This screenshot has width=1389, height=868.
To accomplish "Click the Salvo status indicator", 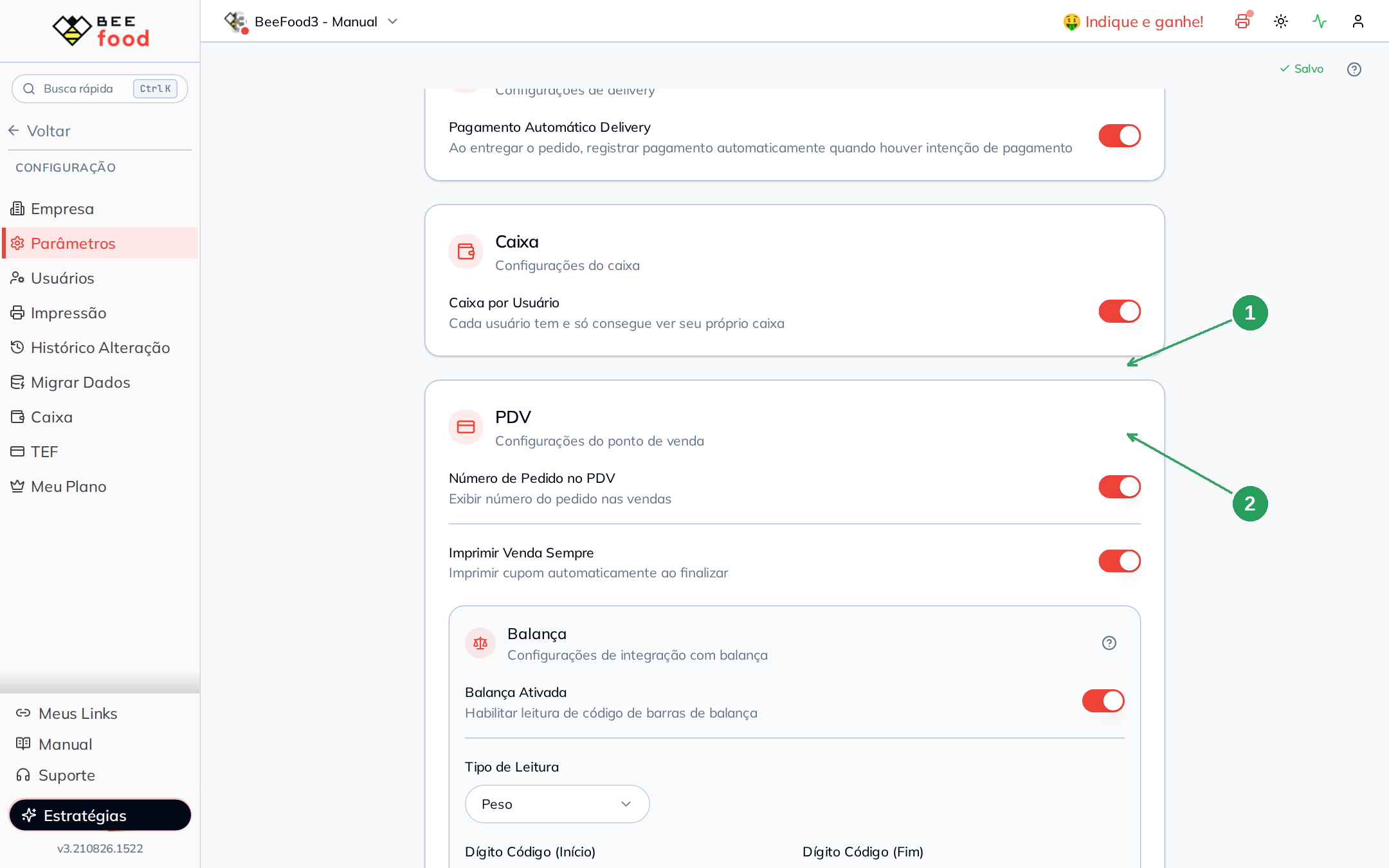I will [x=1302, y=69].
